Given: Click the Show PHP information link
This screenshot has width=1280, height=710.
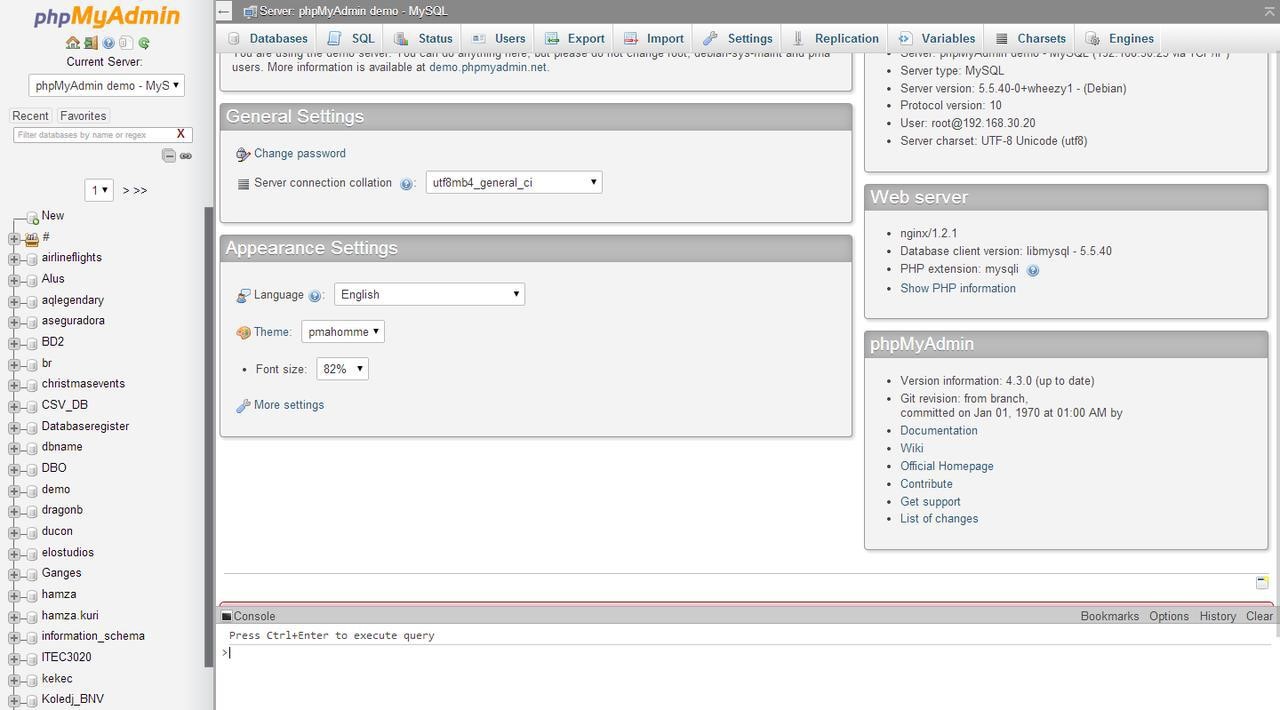Looking at the screenshot, I should (957, 288).
